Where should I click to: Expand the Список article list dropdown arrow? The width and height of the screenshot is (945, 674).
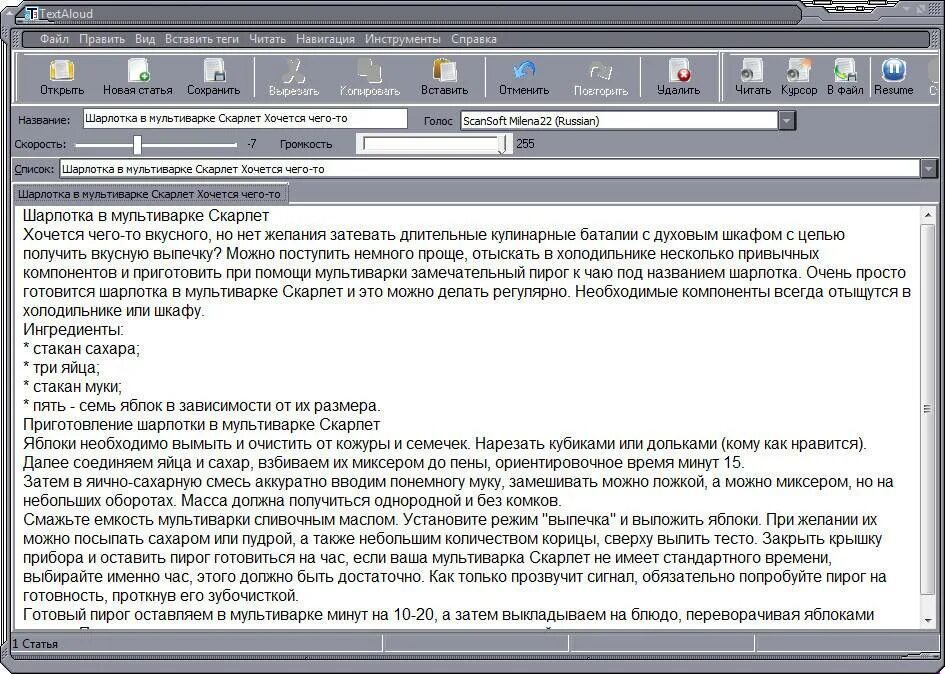tap(929, 169)
